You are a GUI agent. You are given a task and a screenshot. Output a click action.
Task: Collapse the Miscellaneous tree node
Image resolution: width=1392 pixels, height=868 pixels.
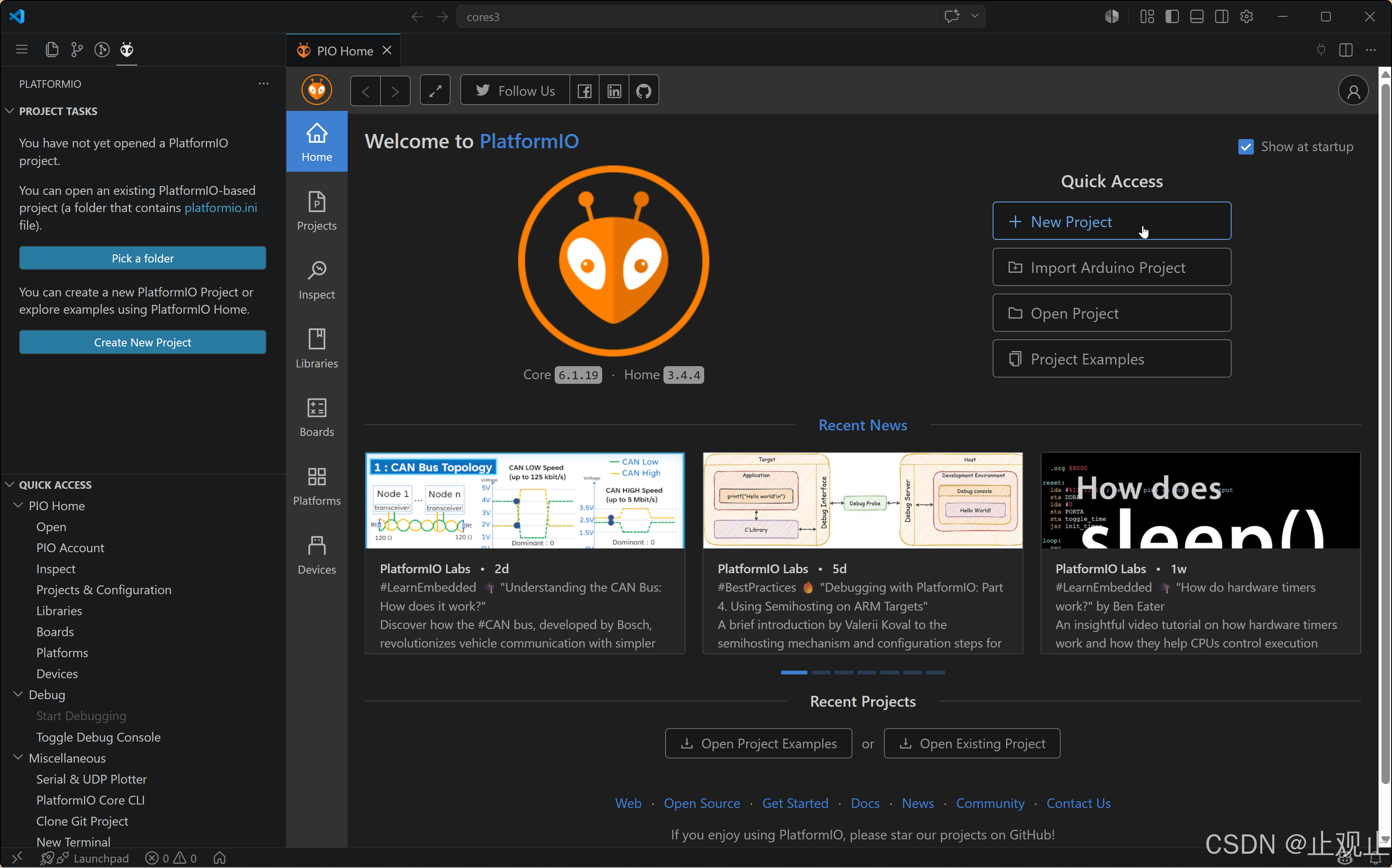[18, 758]
